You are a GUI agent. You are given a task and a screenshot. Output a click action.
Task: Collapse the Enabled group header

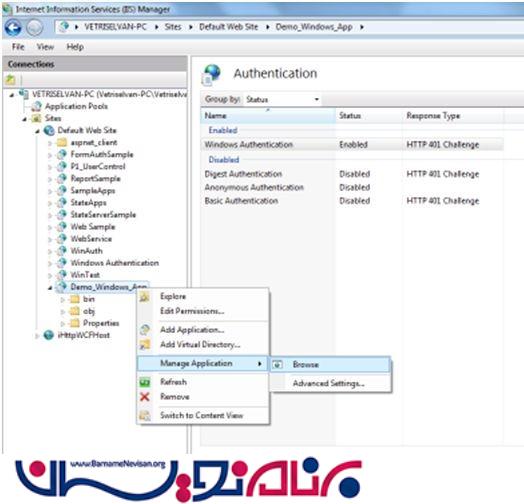(223, 130)
